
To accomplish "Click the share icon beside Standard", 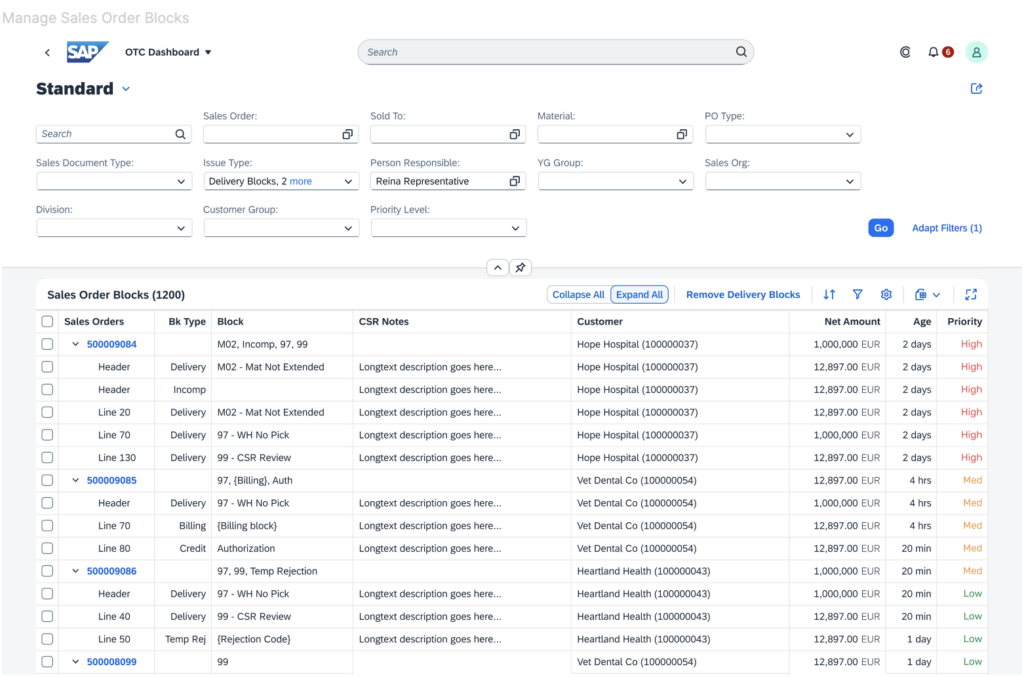I will [x=976, y=88].
